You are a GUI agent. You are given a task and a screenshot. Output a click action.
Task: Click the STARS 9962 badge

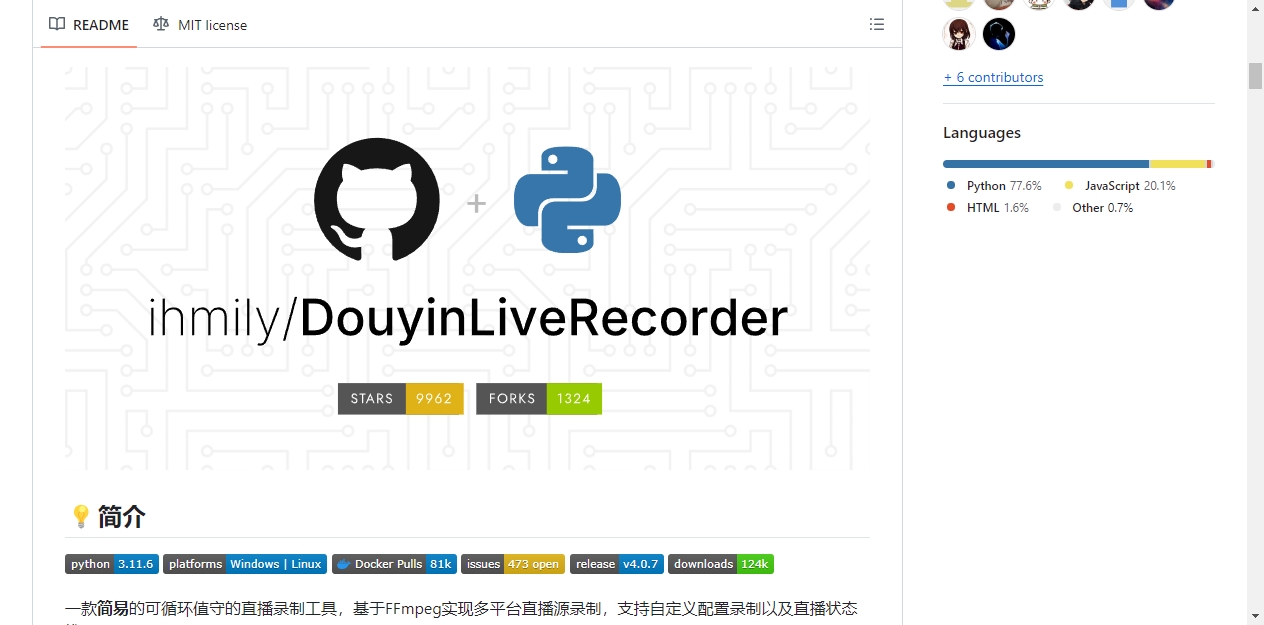401,398
